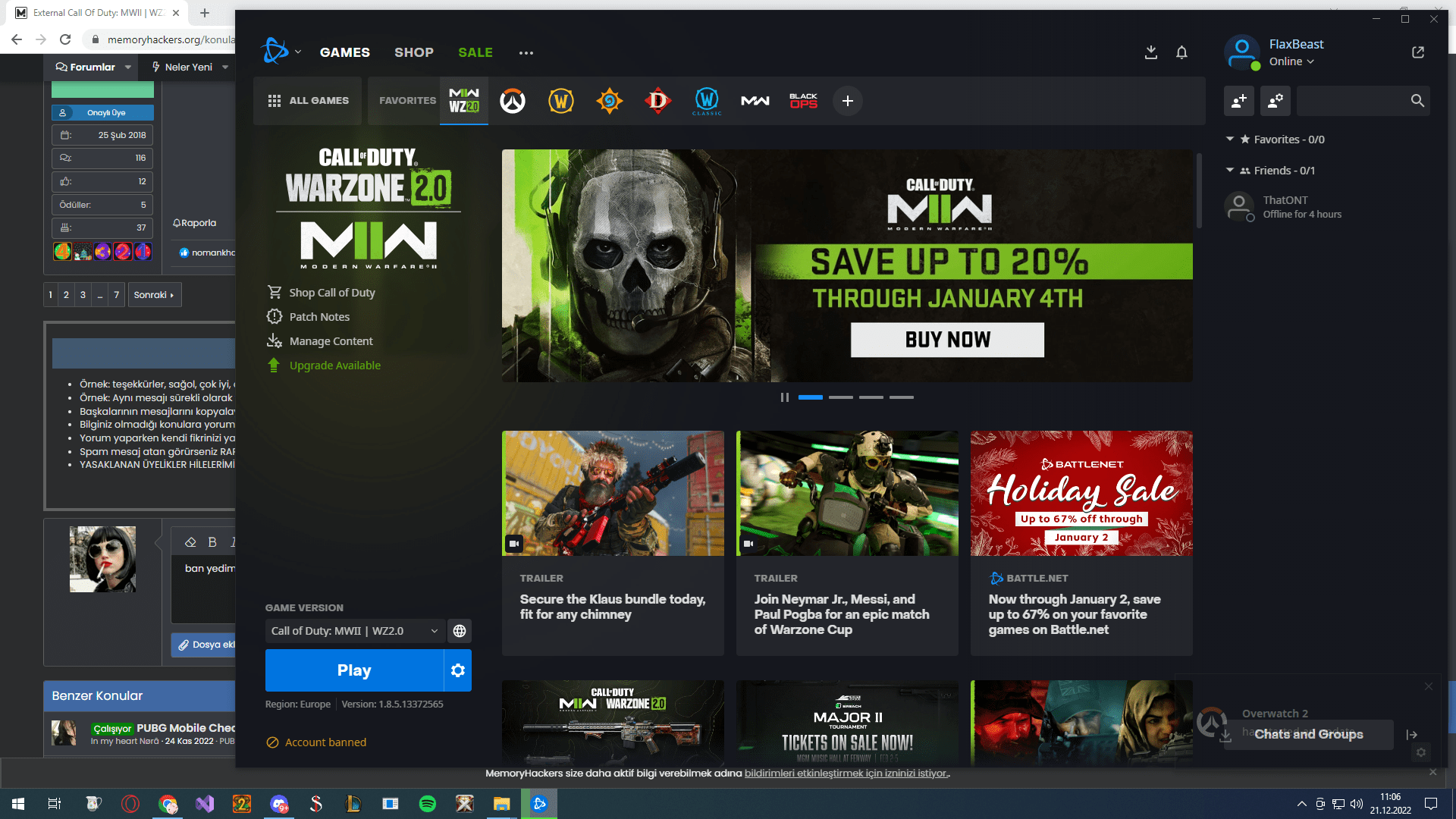The width and height of the screenshot is (1456, 819).
Task: Open the Holiday Sale thumbnail
Action: pos(1081,494)
